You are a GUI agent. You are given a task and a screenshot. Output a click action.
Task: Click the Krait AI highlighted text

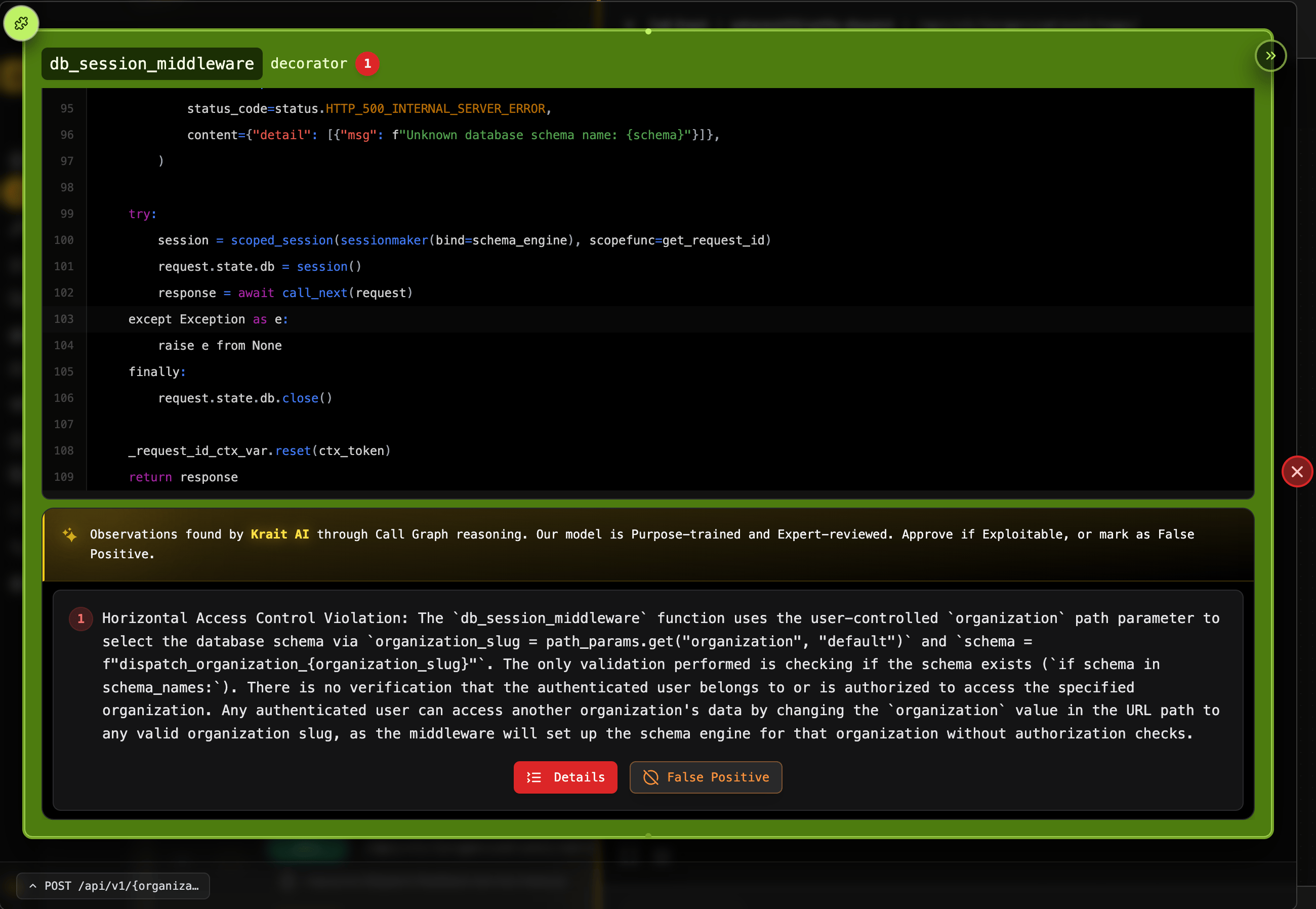point(279,534)
